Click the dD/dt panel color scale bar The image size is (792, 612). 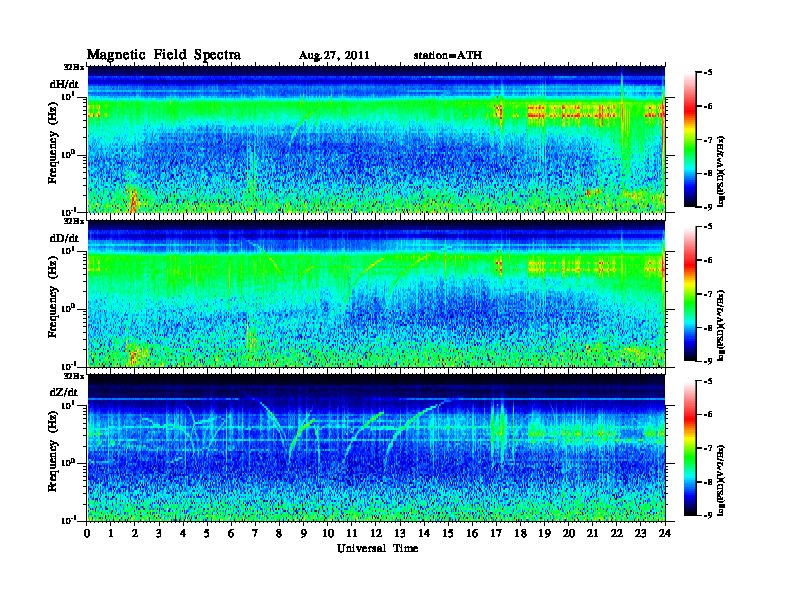[690, 294]
